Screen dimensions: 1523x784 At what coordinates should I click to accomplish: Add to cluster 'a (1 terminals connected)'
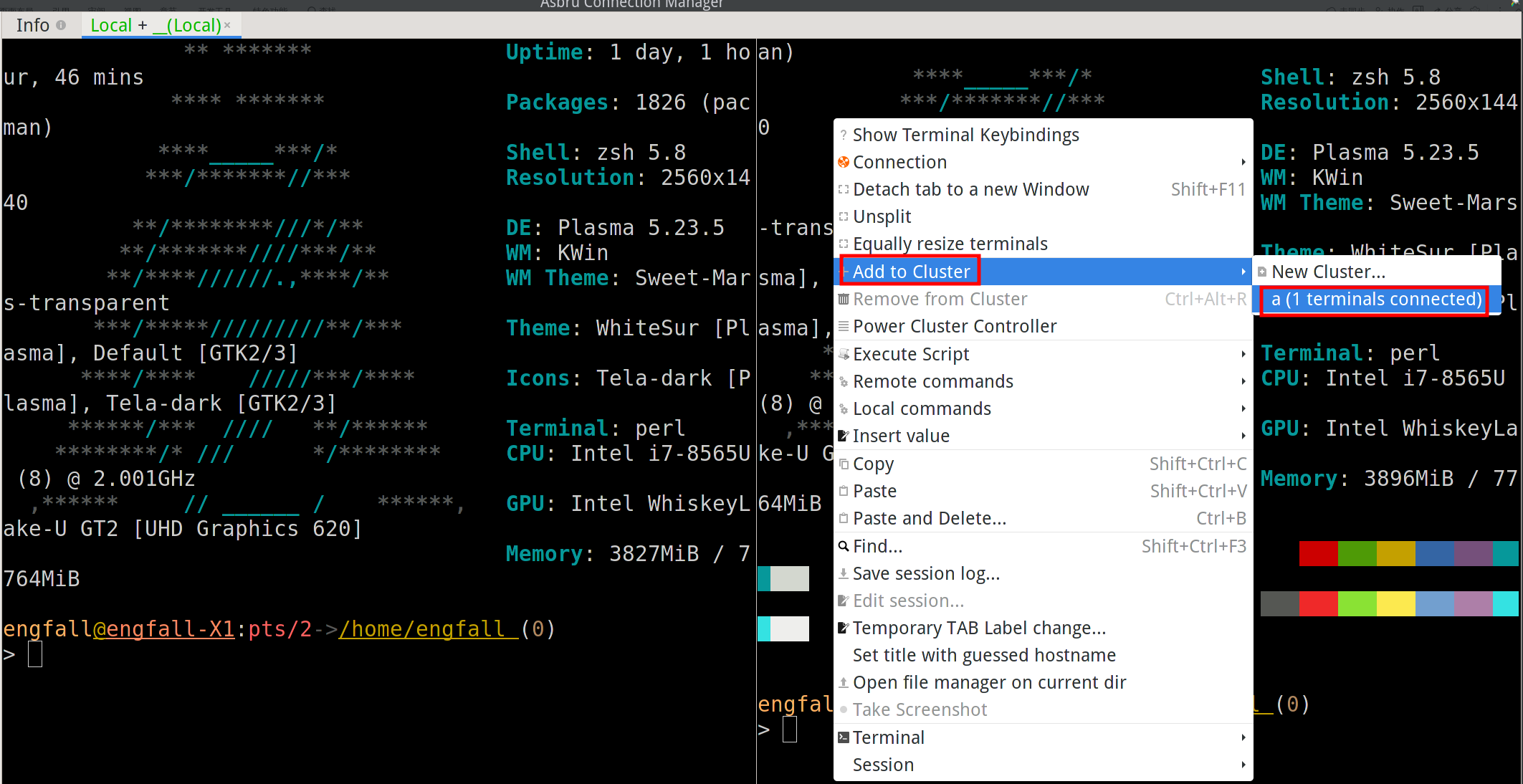1375,300
